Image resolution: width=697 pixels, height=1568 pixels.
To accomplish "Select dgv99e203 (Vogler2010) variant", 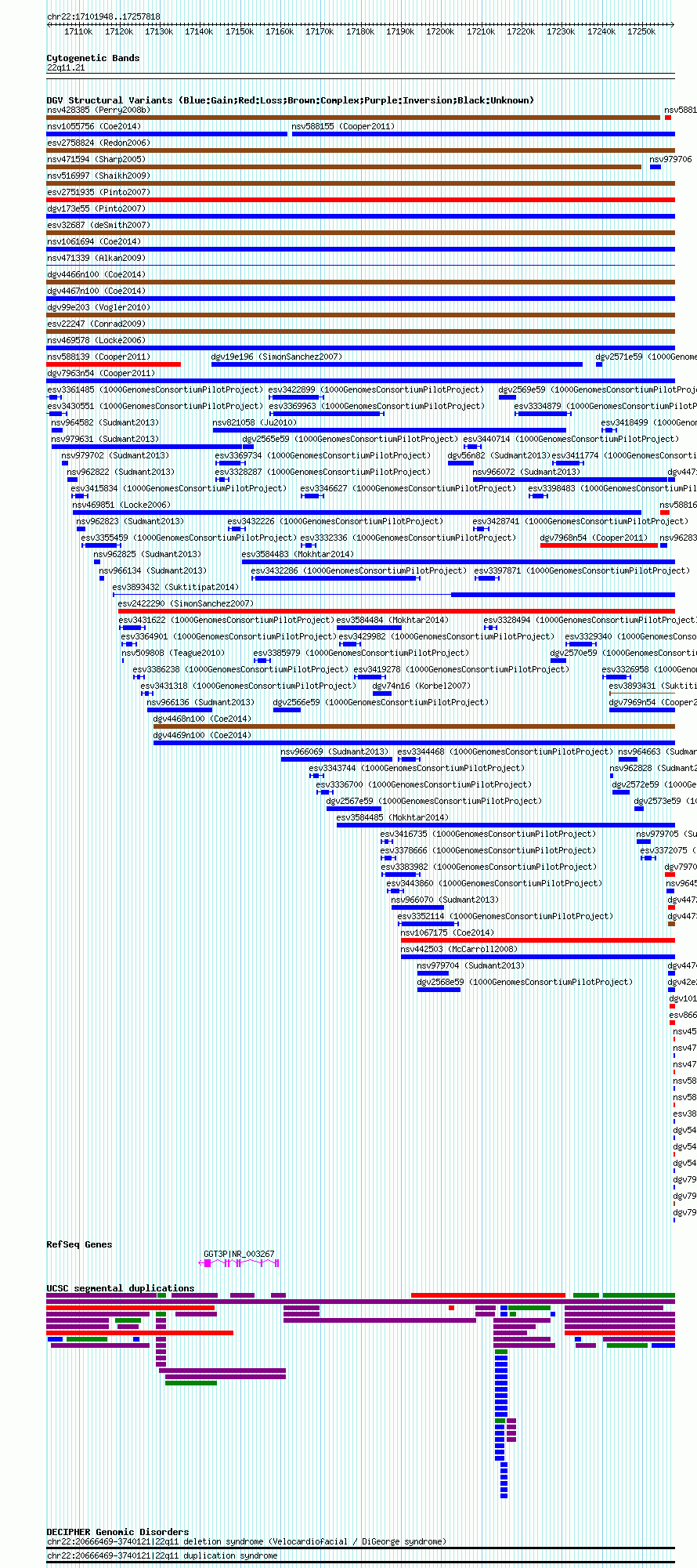I will click(x=99, y=307).
